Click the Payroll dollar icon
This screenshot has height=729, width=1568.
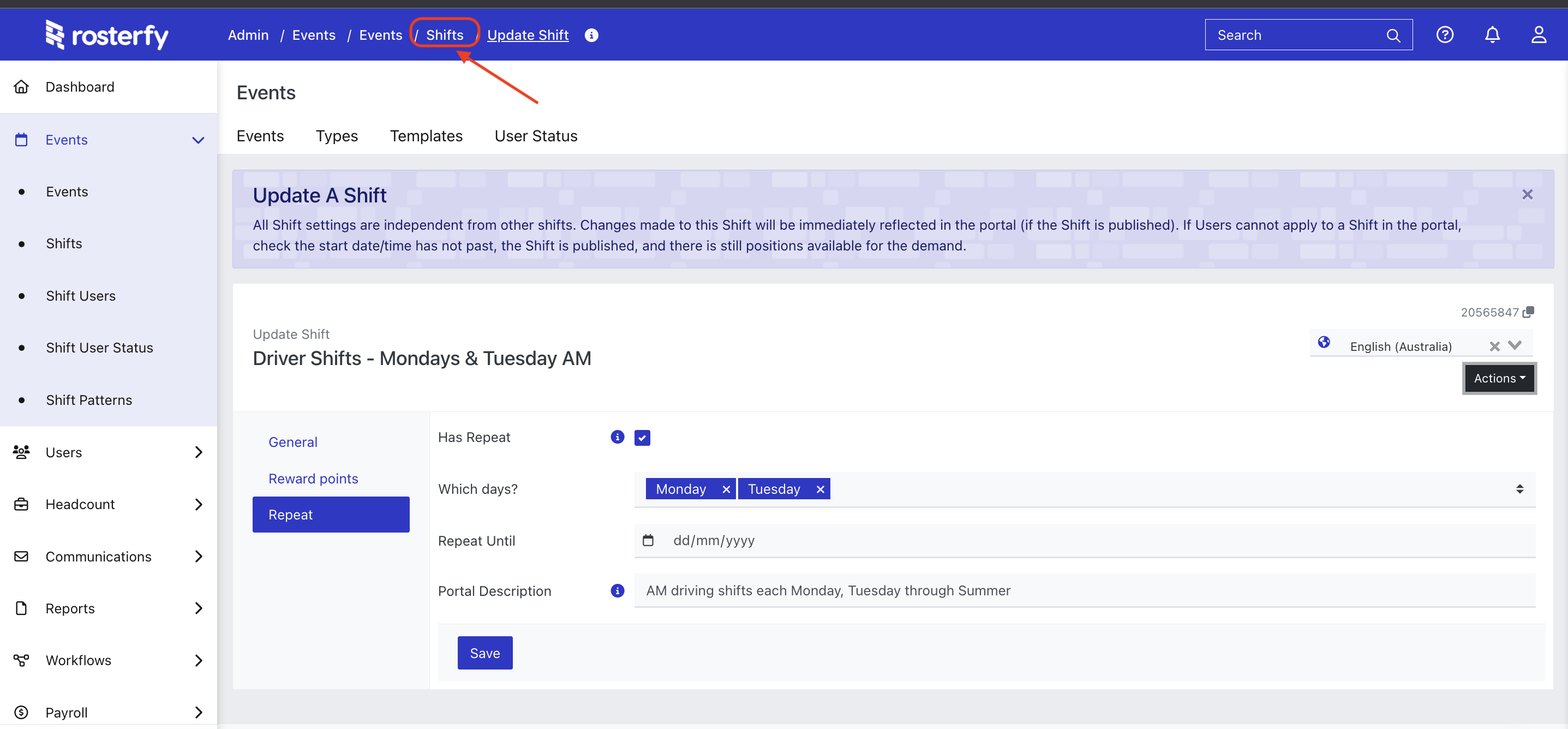click(21, 712)
